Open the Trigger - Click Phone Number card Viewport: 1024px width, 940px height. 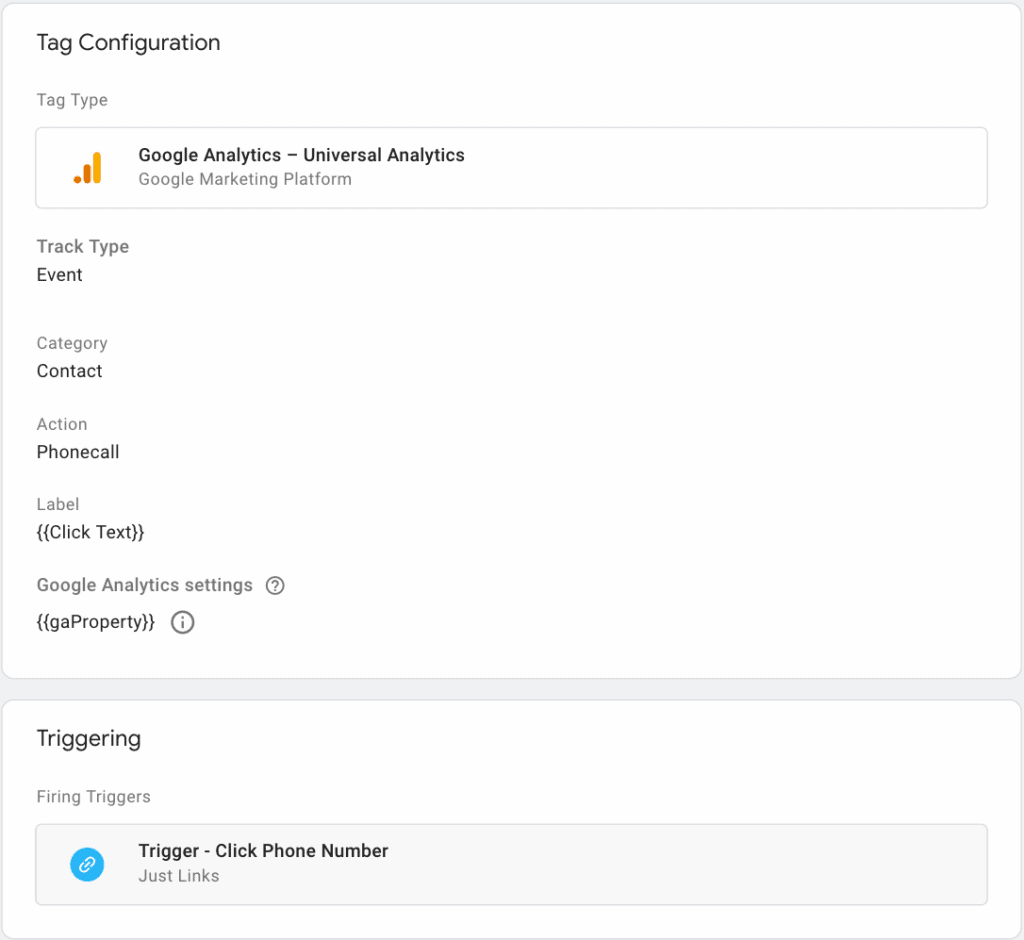click(512, 864)
